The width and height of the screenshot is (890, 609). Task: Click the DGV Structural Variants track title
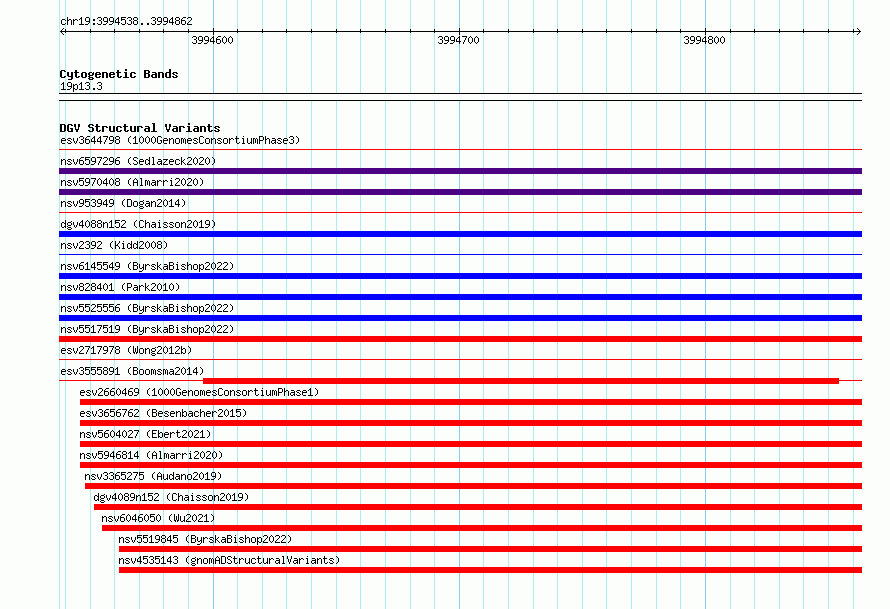pyautogui.click(x=140, y=128)
